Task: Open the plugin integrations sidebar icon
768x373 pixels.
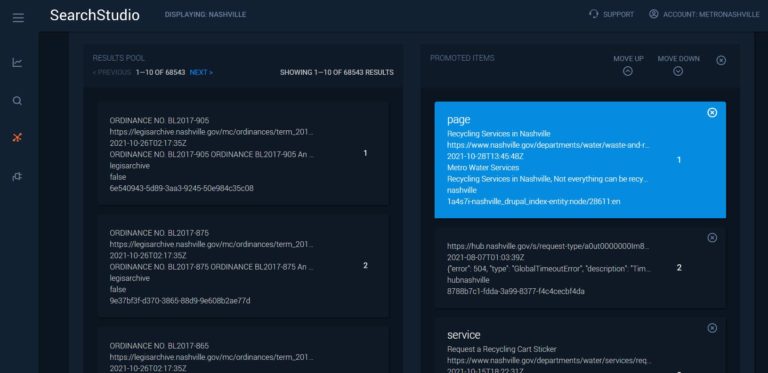Action: (x=17, y=177)
